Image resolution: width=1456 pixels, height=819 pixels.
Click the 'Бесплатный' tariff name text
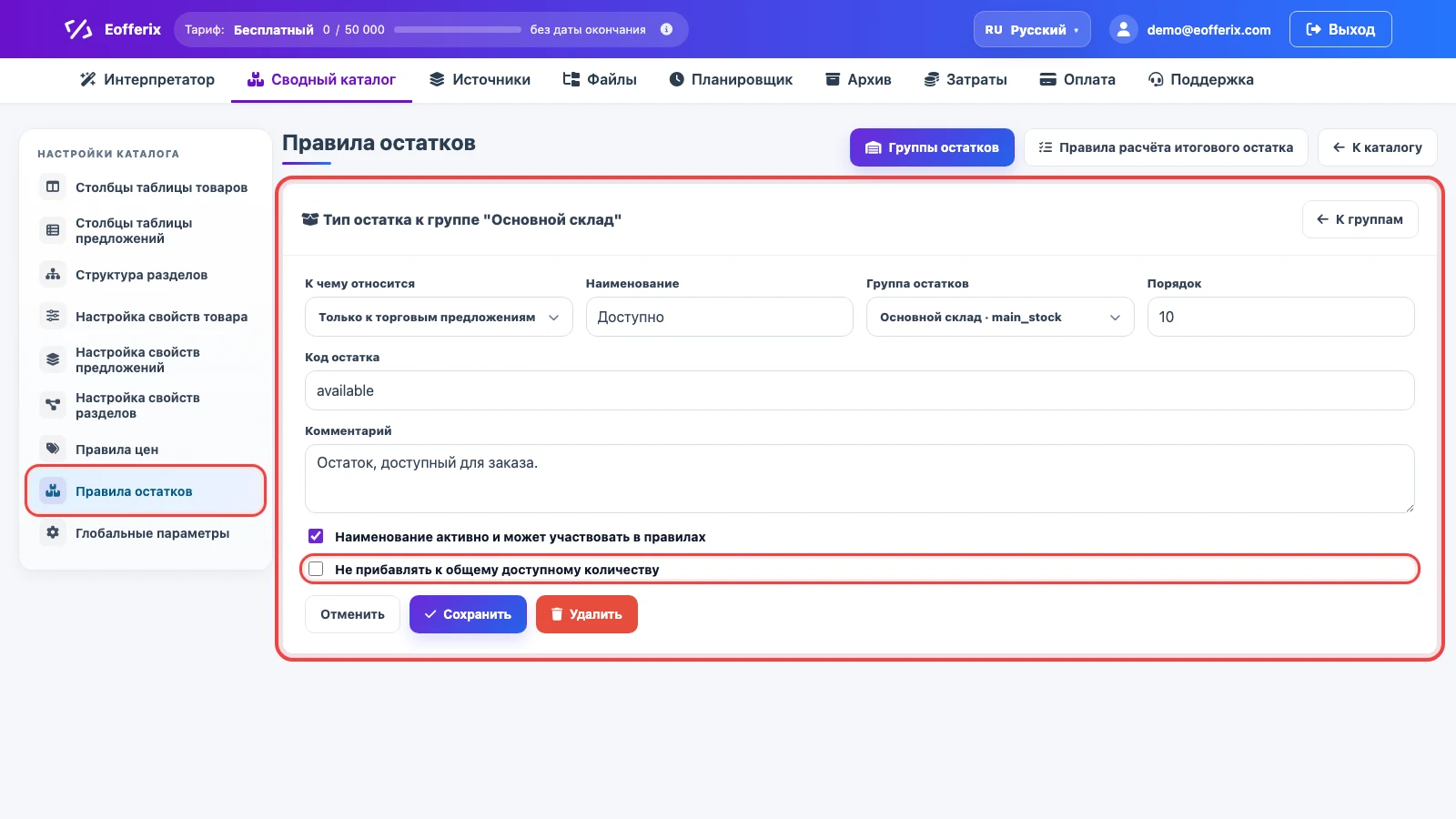(274, 29)
